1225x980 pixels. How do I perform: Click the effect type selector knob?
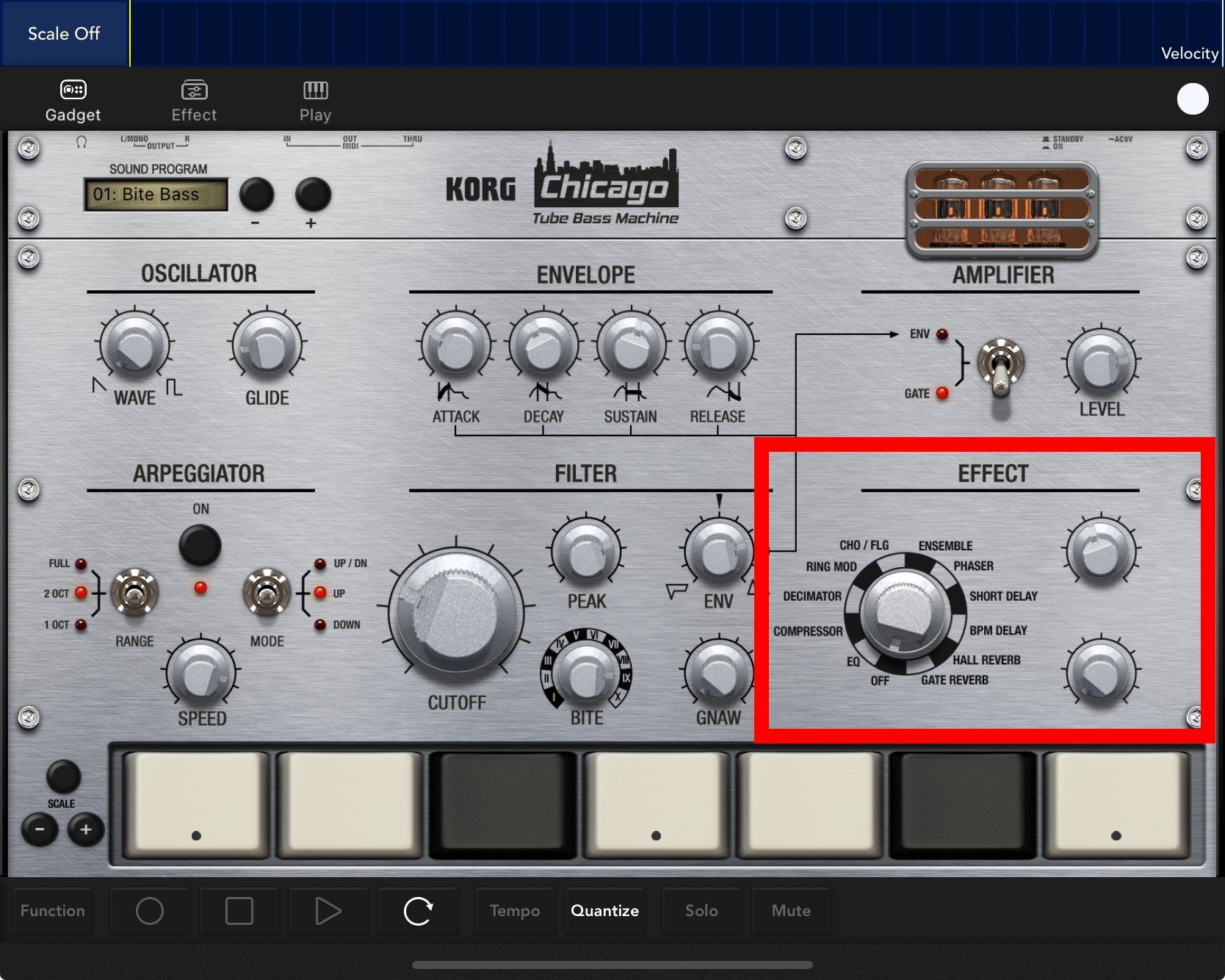(906, 613)
